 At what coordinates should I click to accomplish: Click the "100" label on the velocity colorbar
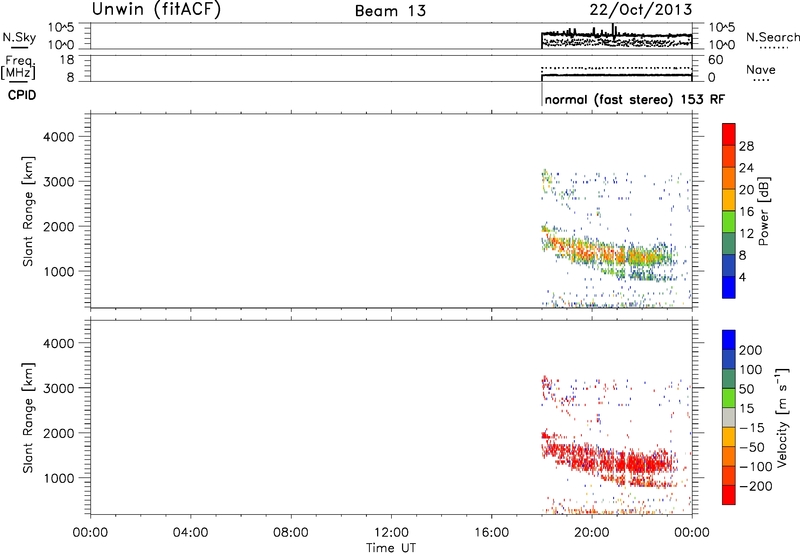point(751,370)
